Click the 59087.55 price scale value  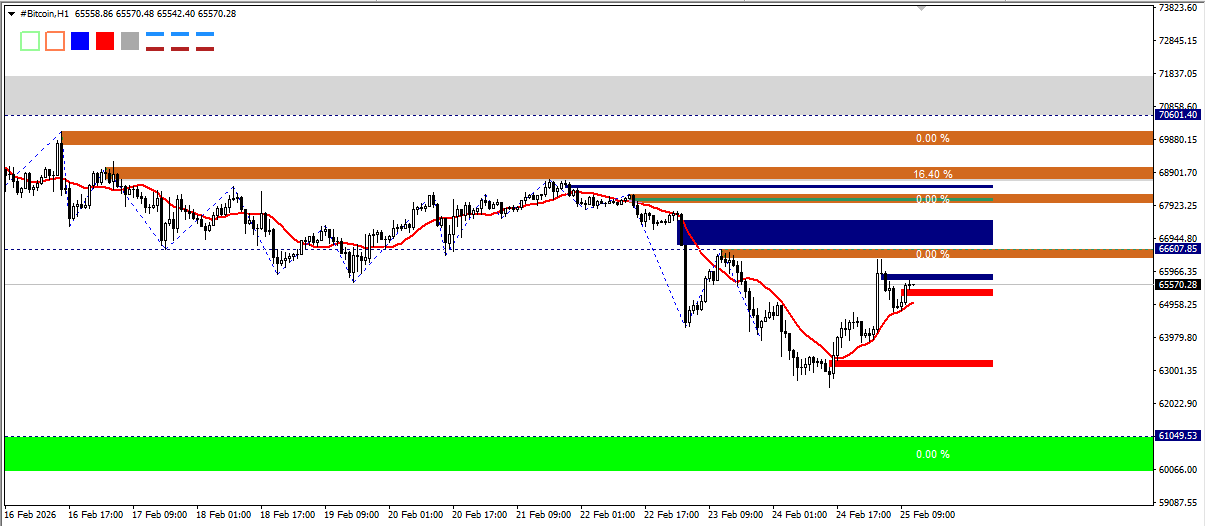pyautogui.click(x=1178, y=503)
